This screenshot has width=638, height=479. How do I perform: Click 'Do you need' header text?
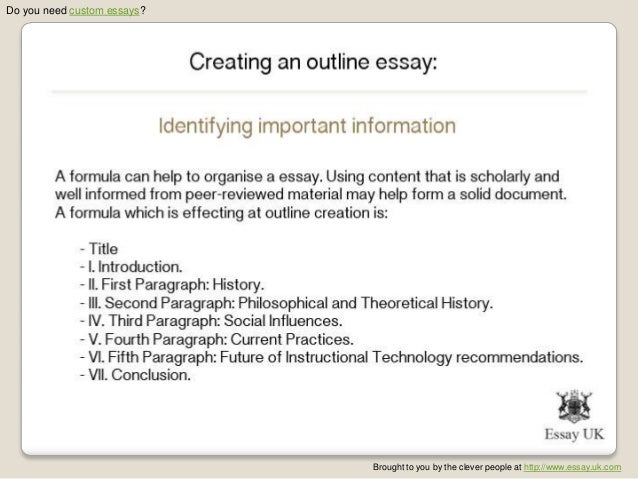(36, 10)
